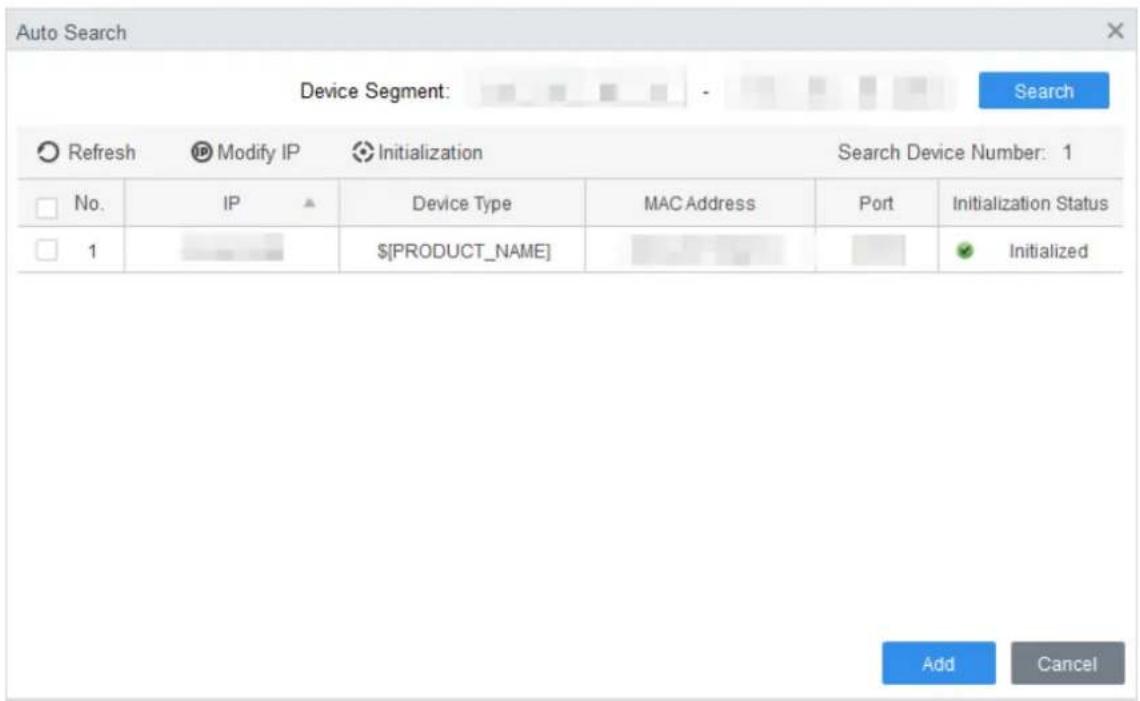Click the Device Segment label
This screenshot has height=701, width=1140.
[x=375, y=91]
